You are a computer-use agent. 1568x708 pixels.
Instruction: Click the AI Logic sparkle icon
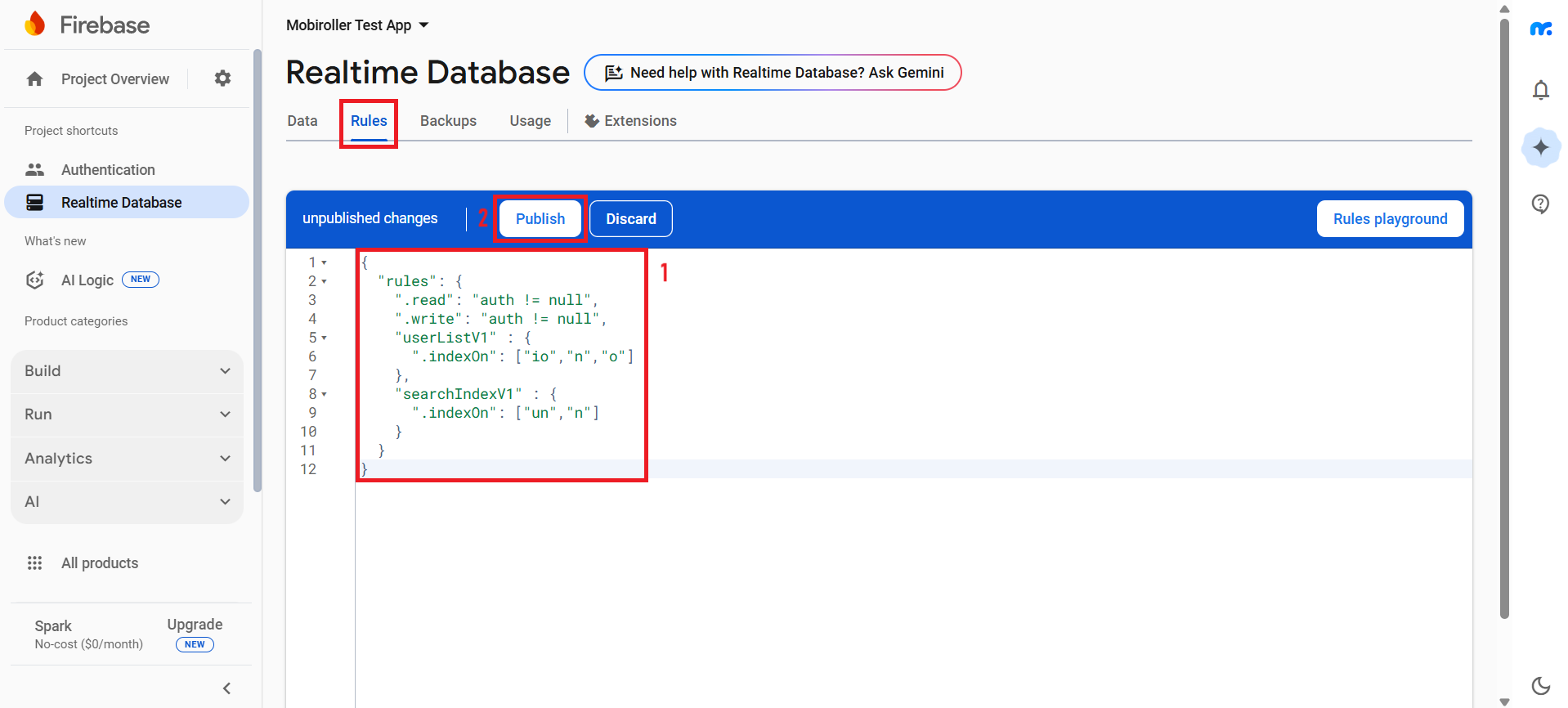coord(34,280)
